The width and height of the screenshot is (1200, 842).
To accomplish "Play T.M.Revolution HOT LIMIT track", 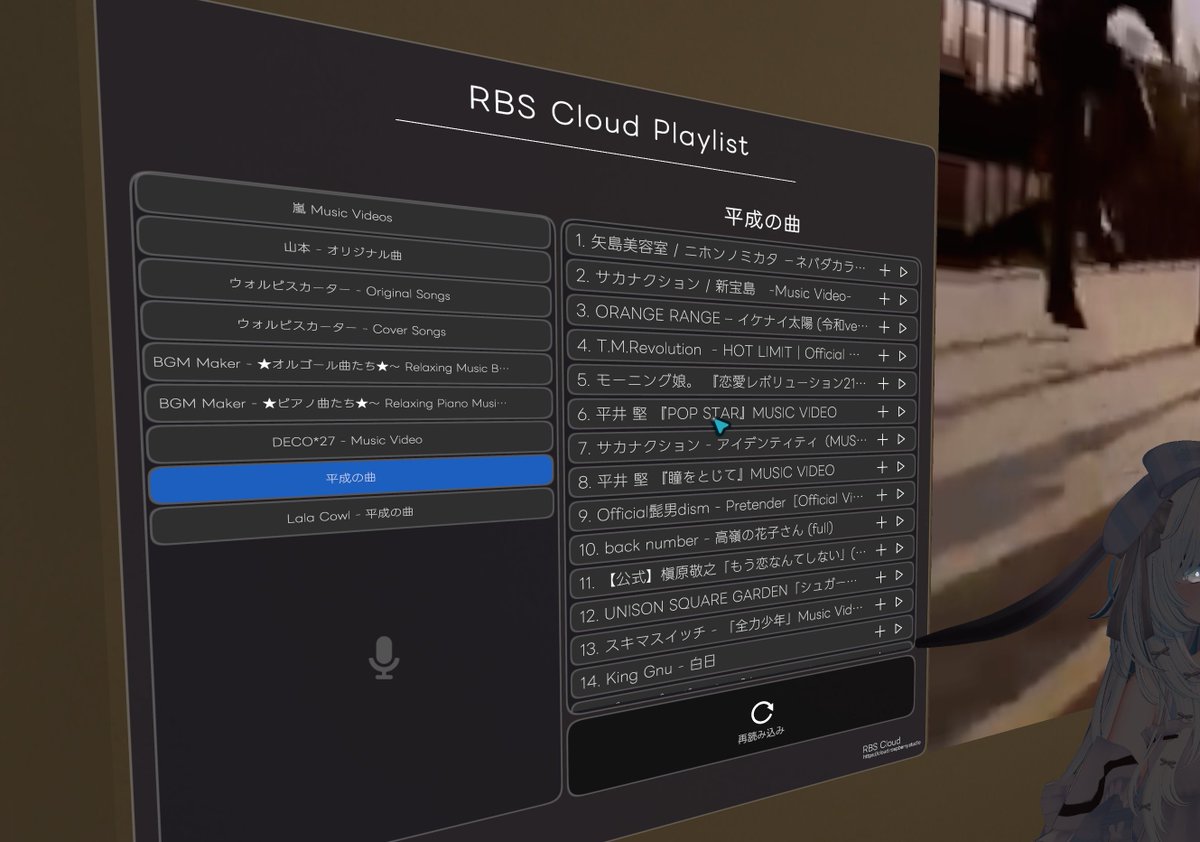I will (x=902, y=355).
